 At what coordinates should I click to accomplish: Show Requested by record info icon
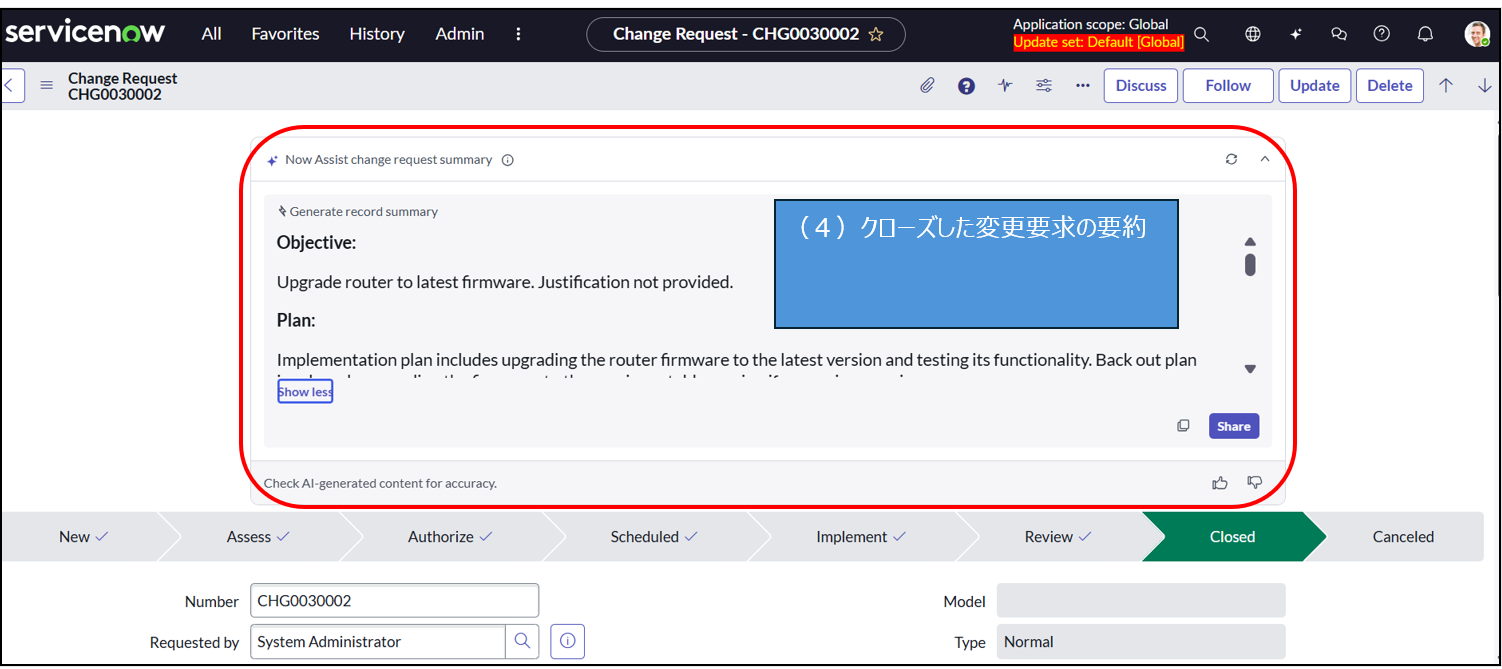[x=568, y=642]
